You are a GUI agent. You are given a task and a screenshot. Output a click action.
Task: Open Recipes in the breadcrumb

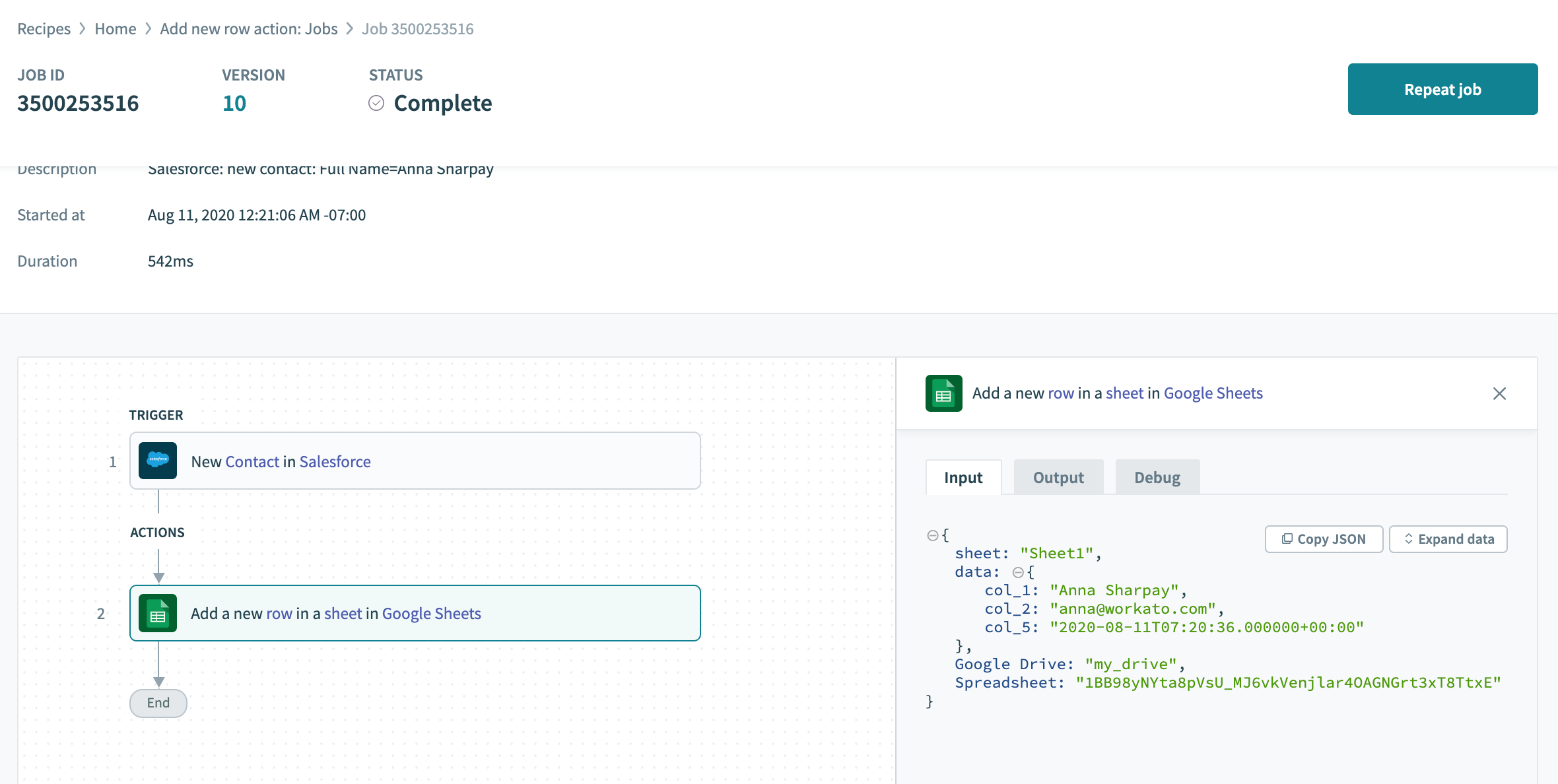tap(44, 29)
